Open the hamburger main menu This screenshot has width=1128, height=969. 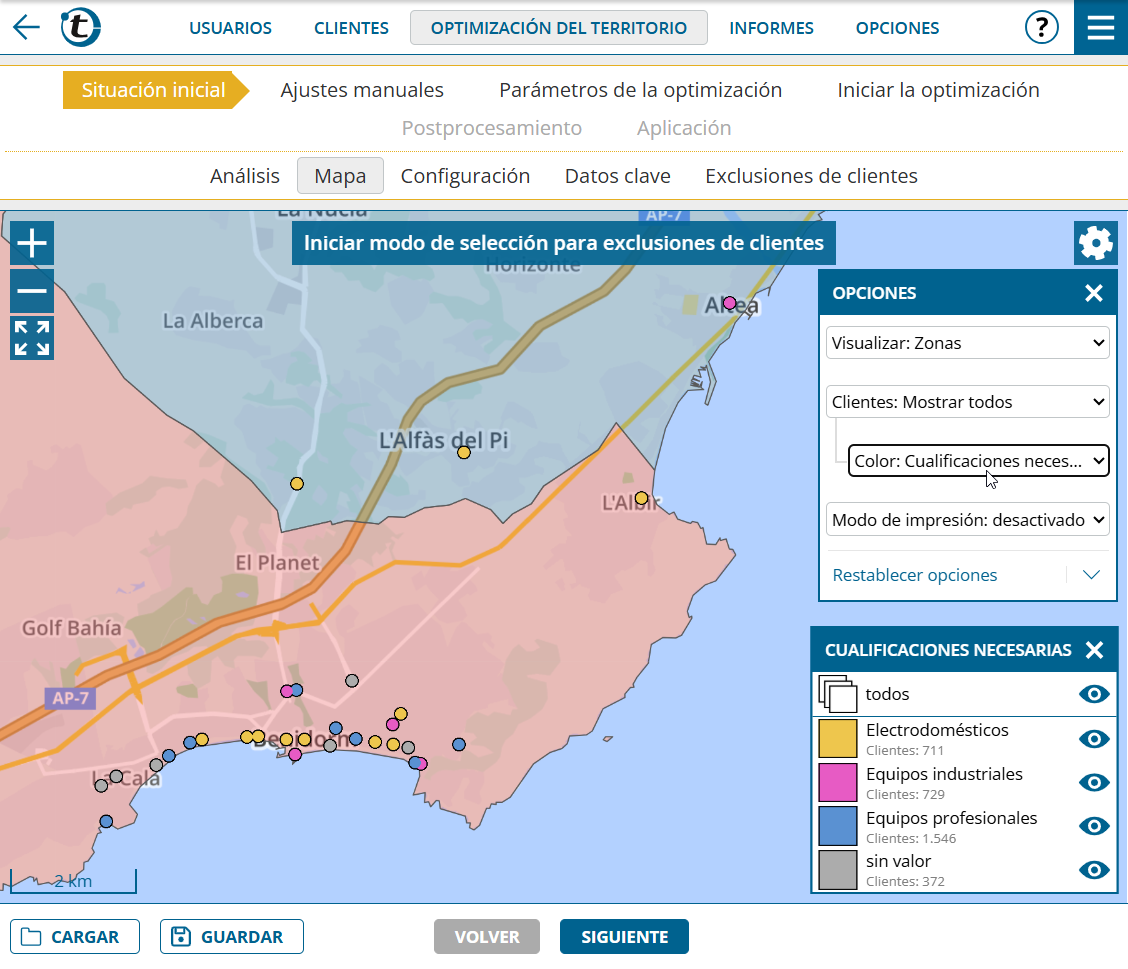pyautogui.click(x=1100, y=27)
